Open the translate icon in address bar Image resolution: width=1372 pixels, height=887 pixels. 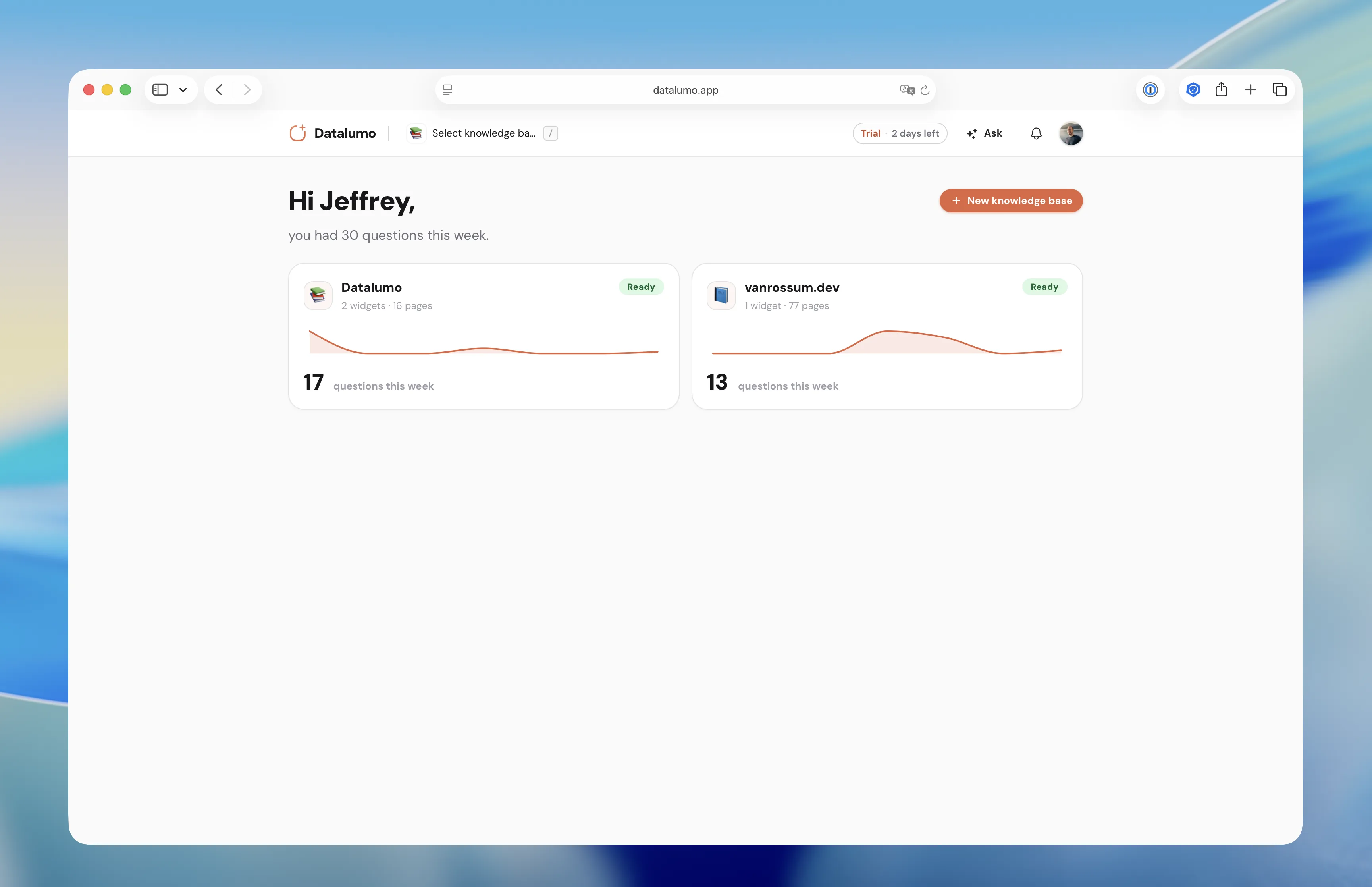[908, 90]
